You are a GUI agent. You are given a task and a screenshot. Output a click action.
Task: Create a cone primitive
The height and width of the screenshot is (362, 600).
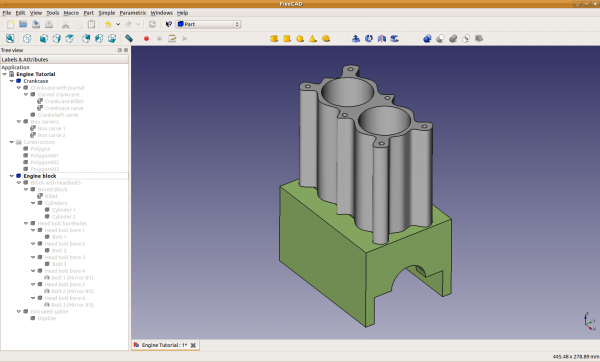[313, 38]
